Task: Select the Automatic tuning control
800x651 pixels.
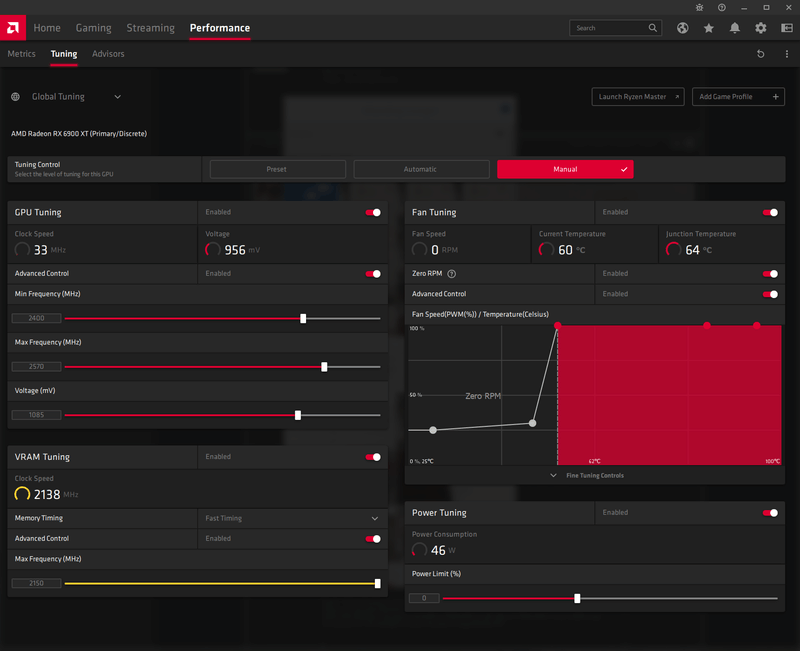Action: tap(421, 169)
